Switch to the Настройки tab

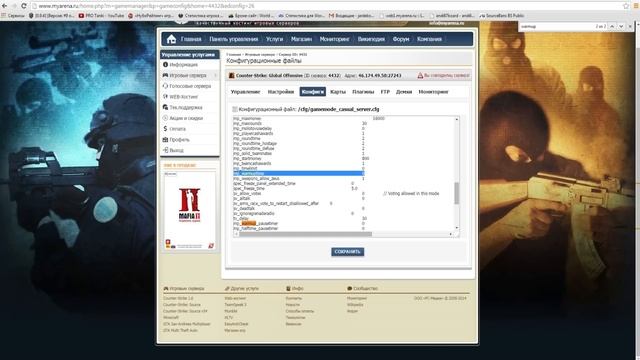coord(281,92)
